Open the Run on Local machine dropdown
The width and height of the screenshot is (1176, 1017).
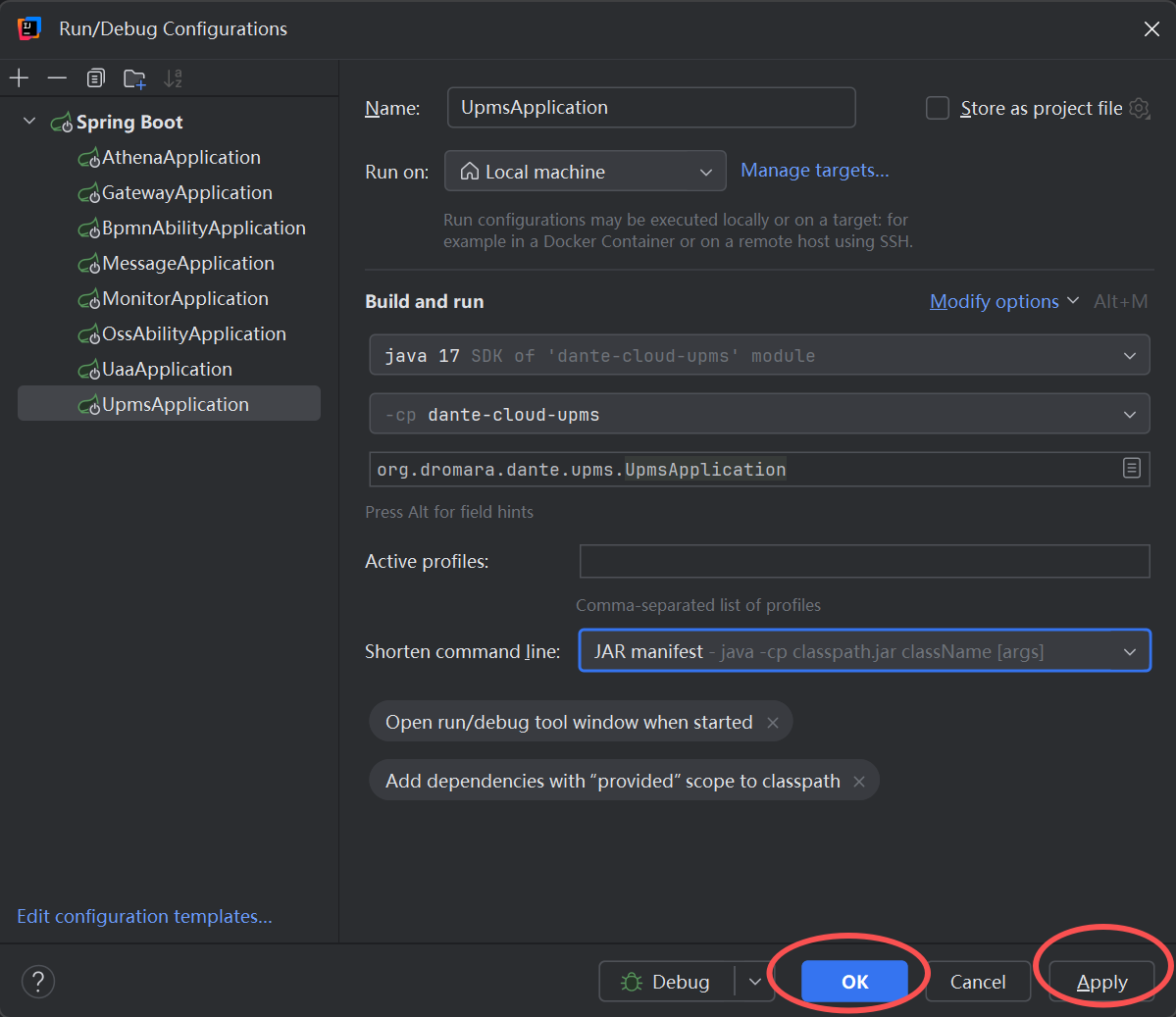(x=585, y=172)
